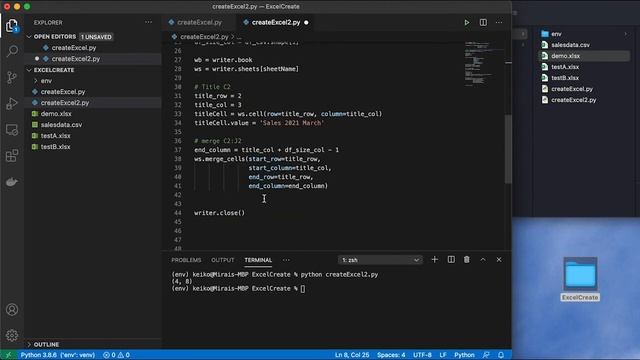Open the Explorer view in activity bar

click(x=12, y=26)
